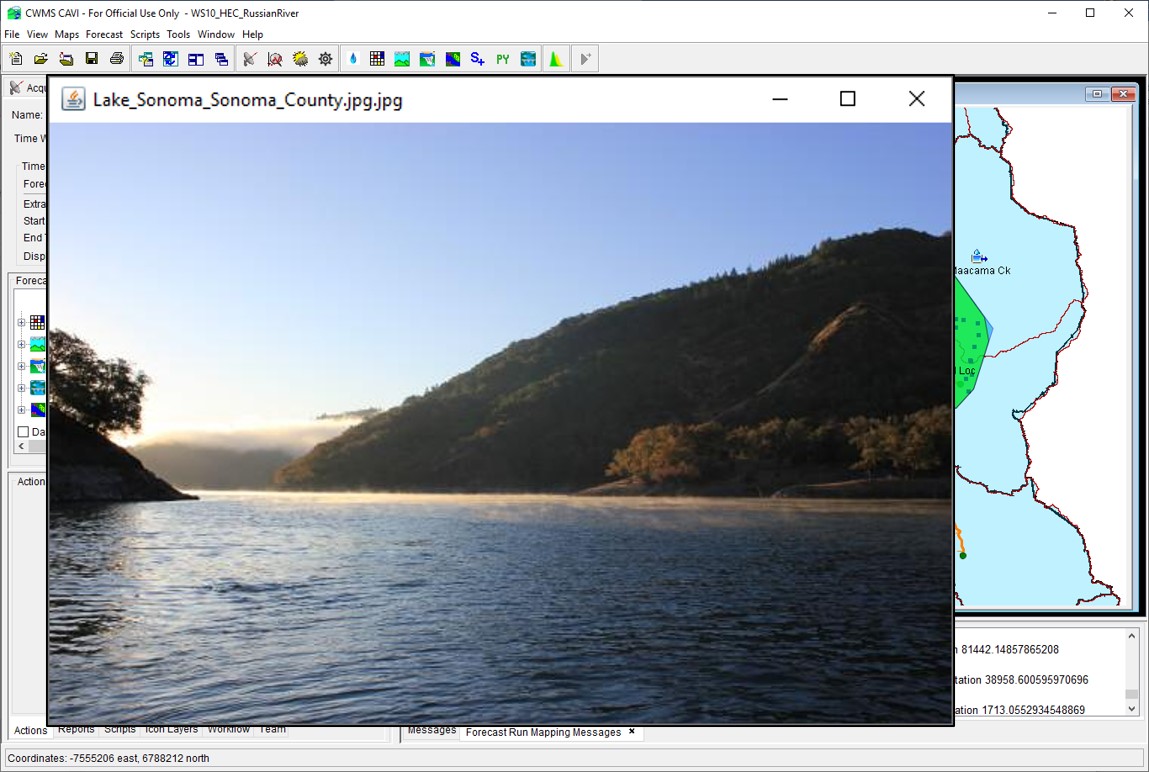Screen dimensions: 1149x772
Task: Click the S+ toolbar icon
Action: pos(477,59)
